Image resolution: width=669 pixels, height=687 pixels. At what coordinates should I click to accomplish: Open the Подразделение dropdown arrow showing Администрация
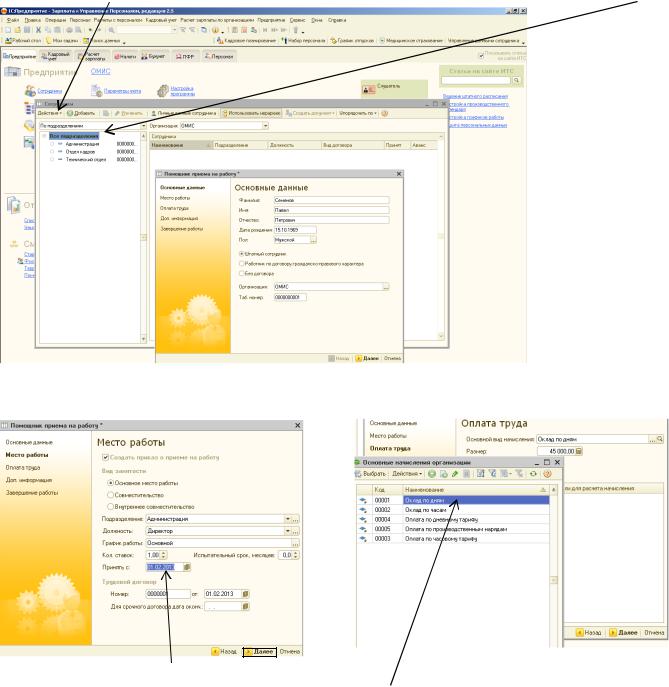pyautogui.click(x=288, y=519)
